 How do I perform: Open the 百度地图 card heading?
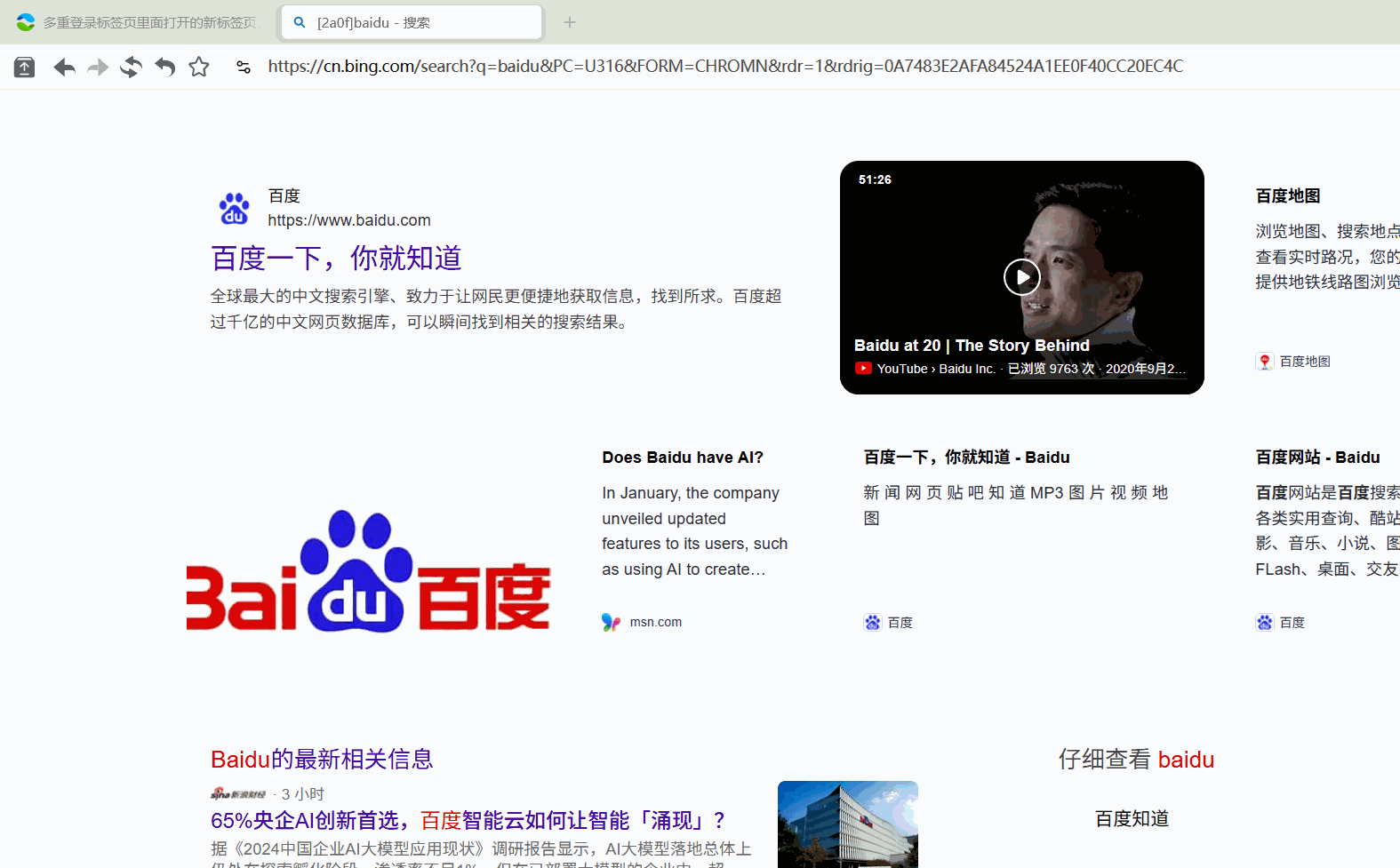(x=1287, y=196)
